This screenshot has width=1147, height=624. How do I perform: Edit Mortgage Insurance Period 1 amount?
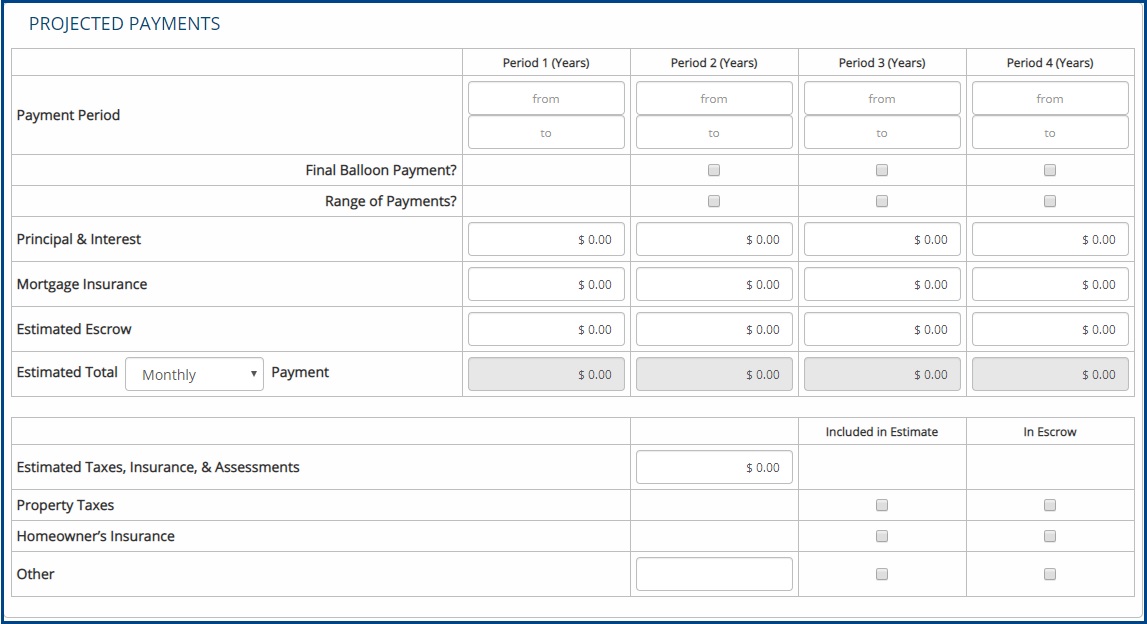coord(546,285)
